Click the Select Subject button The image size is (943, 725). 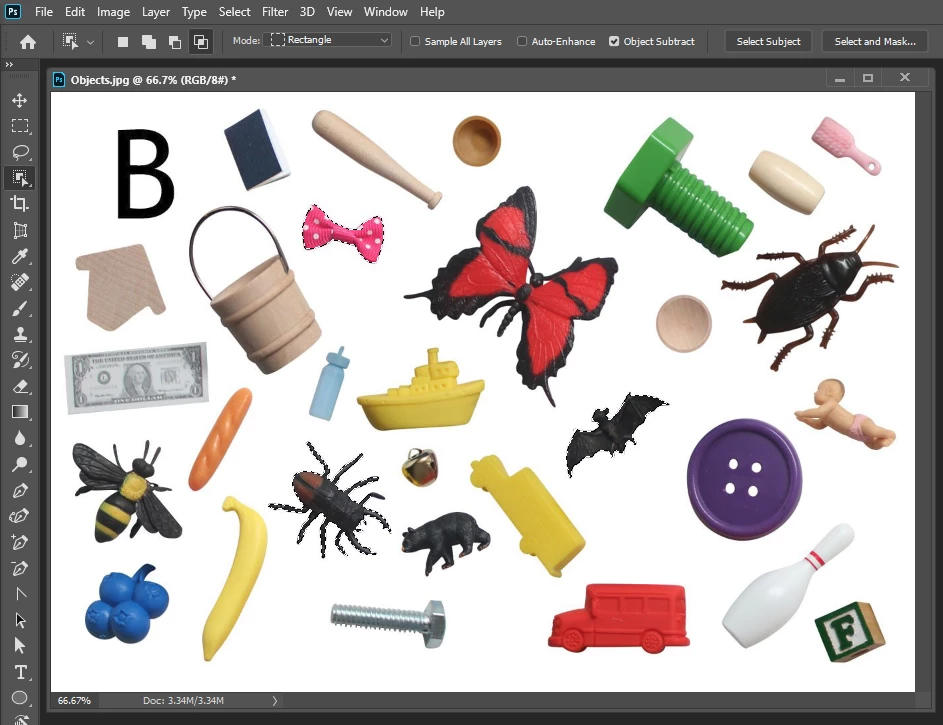coord(769,41)
